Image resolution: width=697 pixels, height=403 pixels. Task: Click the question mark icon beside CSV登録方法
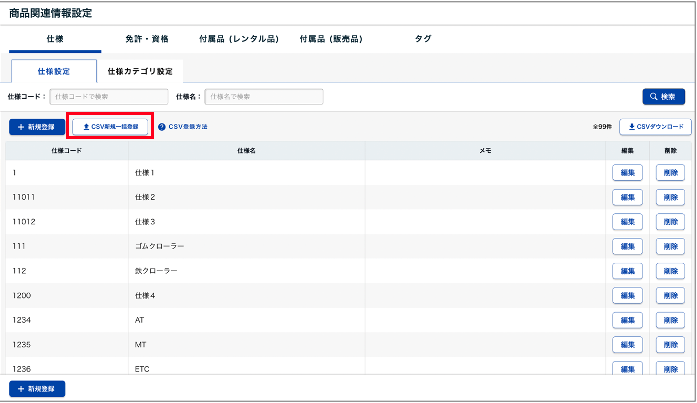click(x=162, y=127)
